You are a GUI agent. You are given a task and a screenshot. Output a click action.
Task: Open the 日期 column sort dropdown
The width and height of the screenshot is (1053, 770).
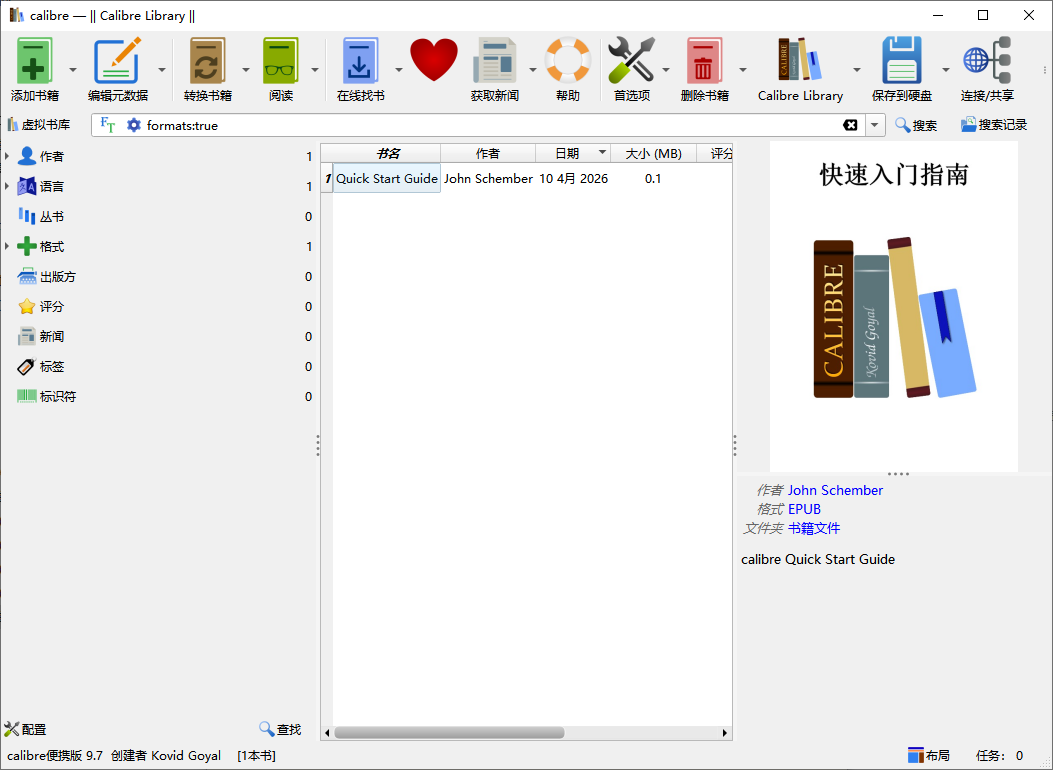coord(599,152)
